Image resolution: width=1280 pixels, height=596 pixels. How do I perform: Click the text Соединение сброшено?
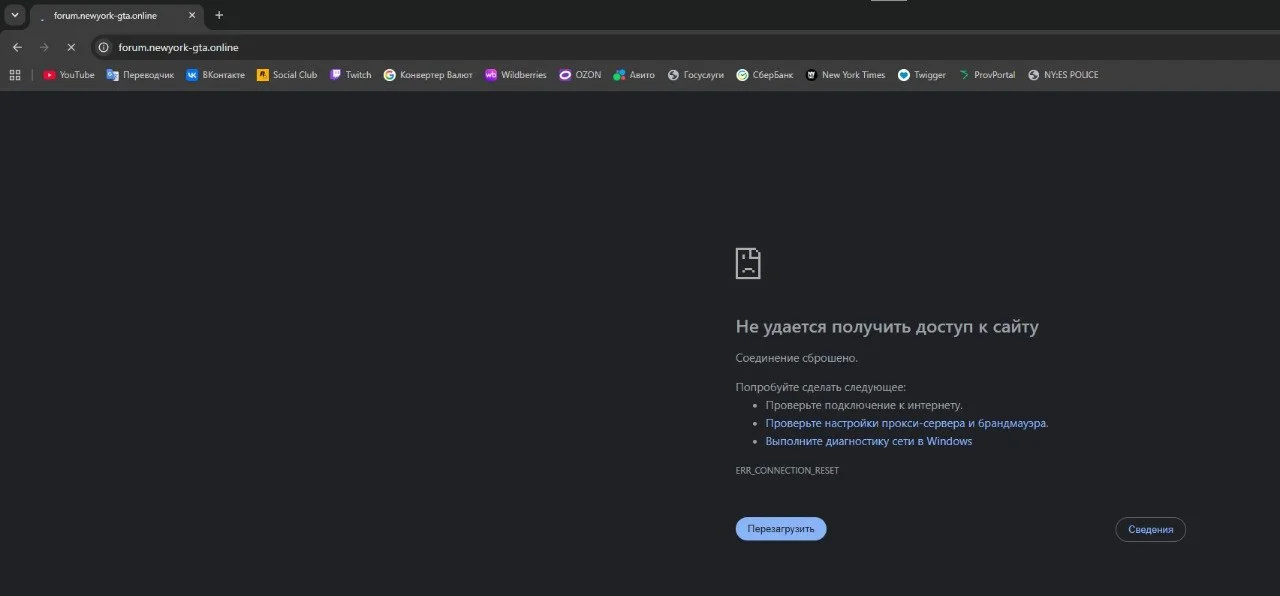(x=797, y=358)
